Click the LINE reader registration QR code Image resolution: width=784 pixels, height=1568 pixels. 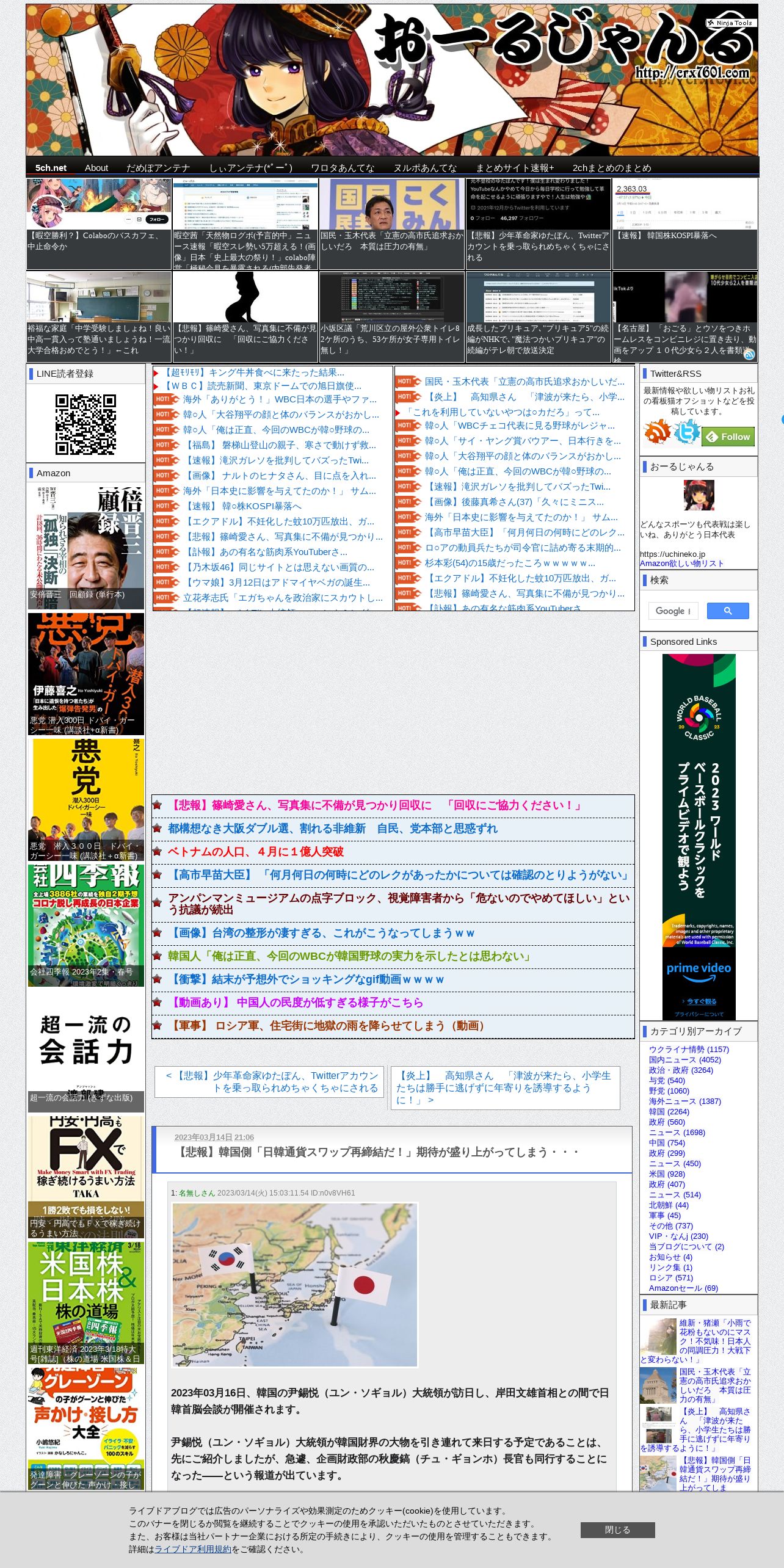[85, 424]
